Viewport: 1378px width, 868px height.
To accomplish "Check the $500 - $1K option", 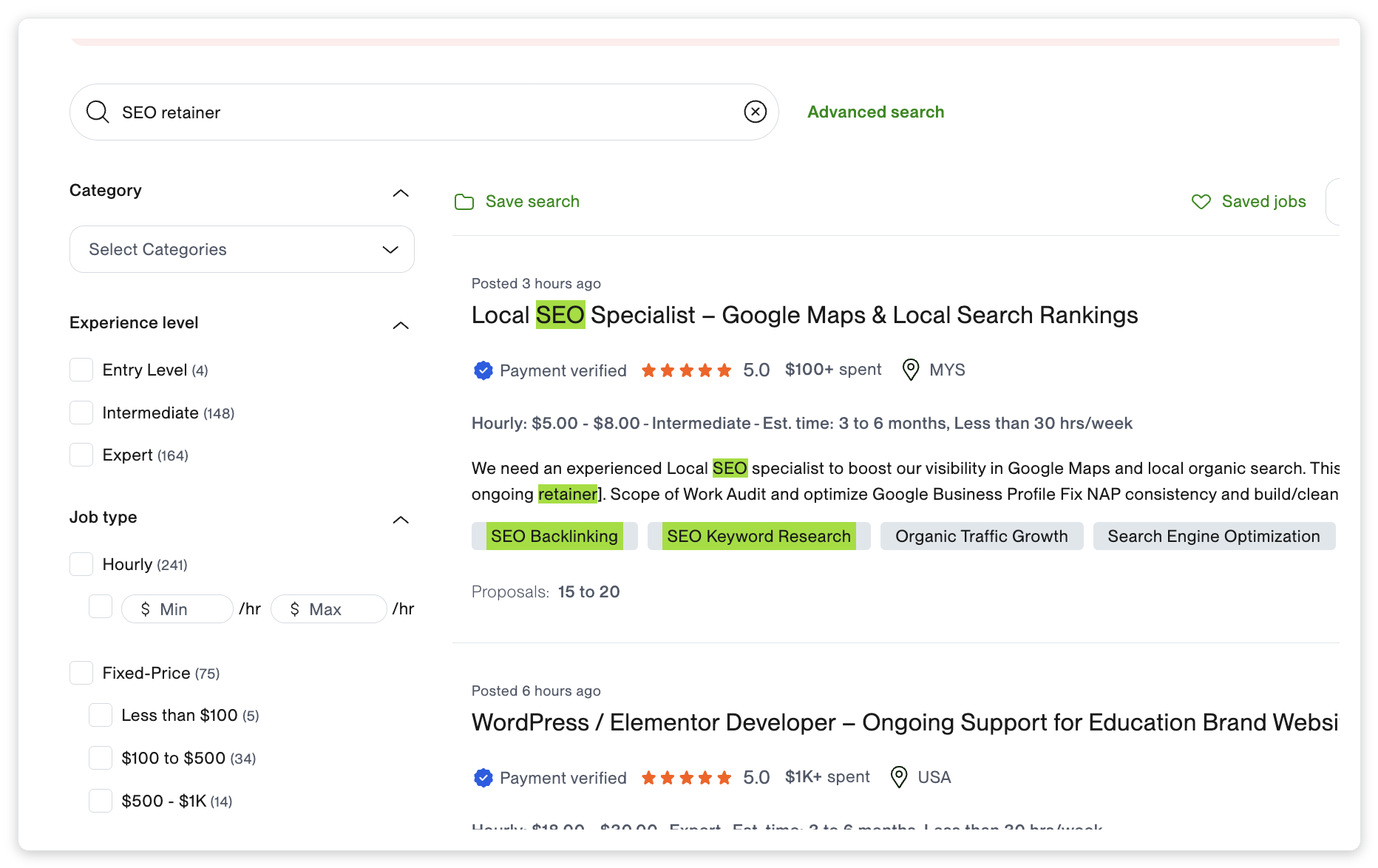I will coord(101,801).
